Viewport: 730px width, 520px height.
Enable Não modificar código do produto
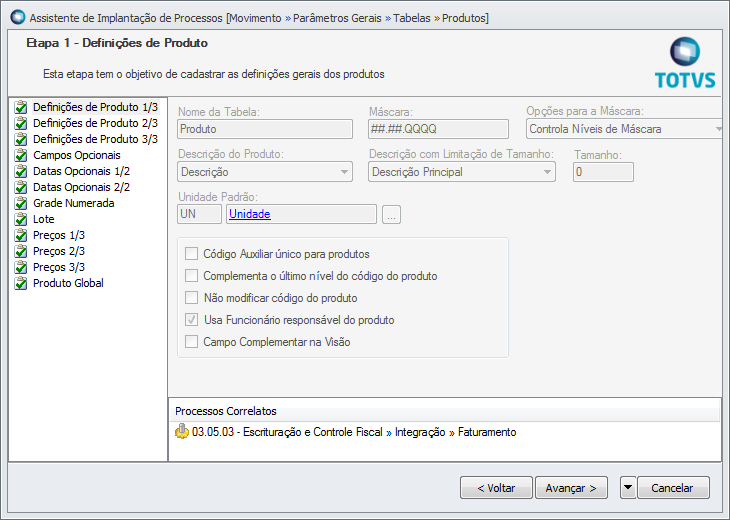(x=191, y=297)
